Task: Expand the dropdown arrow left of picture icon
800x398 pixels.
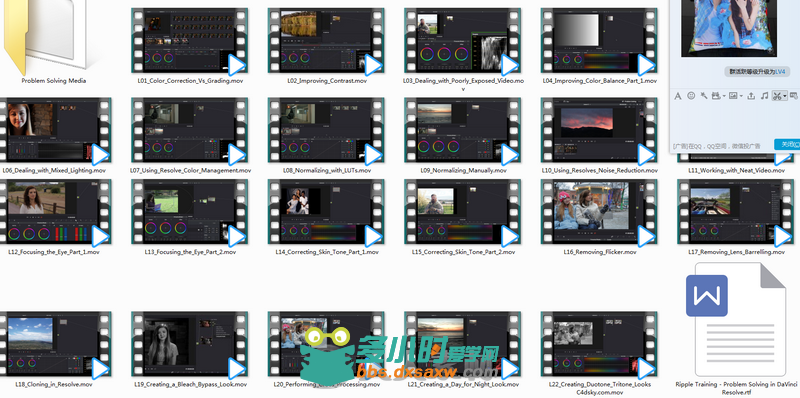Action: (724, 96)
